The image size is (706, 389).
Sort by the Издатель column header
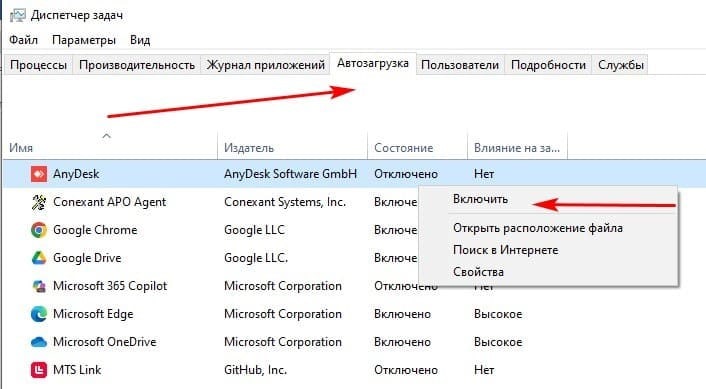(293, 148)
